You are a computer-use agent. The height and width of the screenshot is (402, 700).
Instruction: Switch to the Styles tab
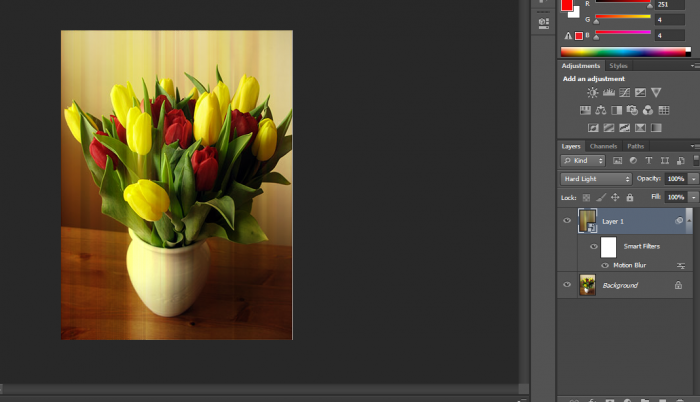(618, 66)
